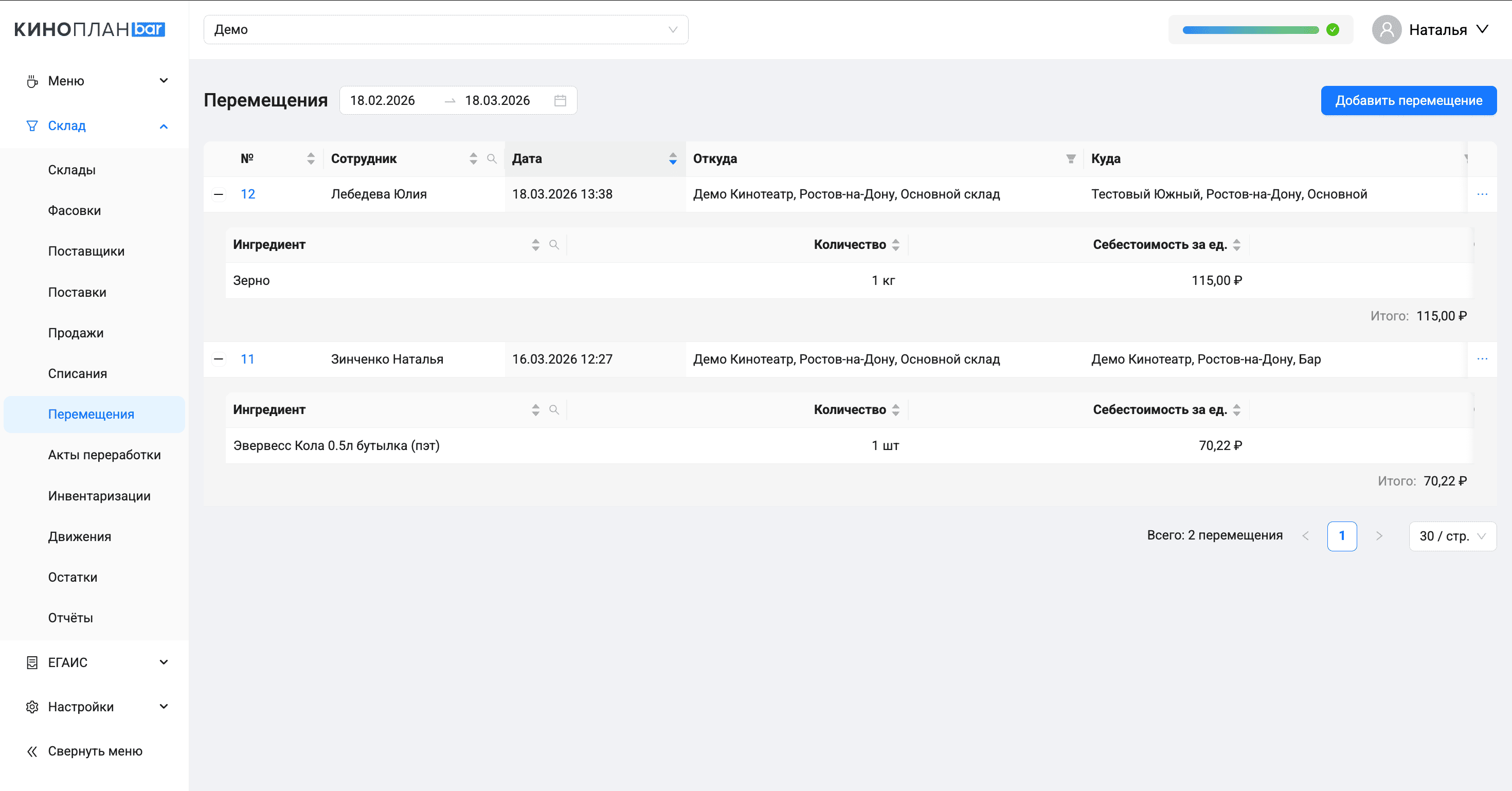Screen dimensions: 1512x791
Task: Open the Демо organization dropdown
Action: (445, 29)
